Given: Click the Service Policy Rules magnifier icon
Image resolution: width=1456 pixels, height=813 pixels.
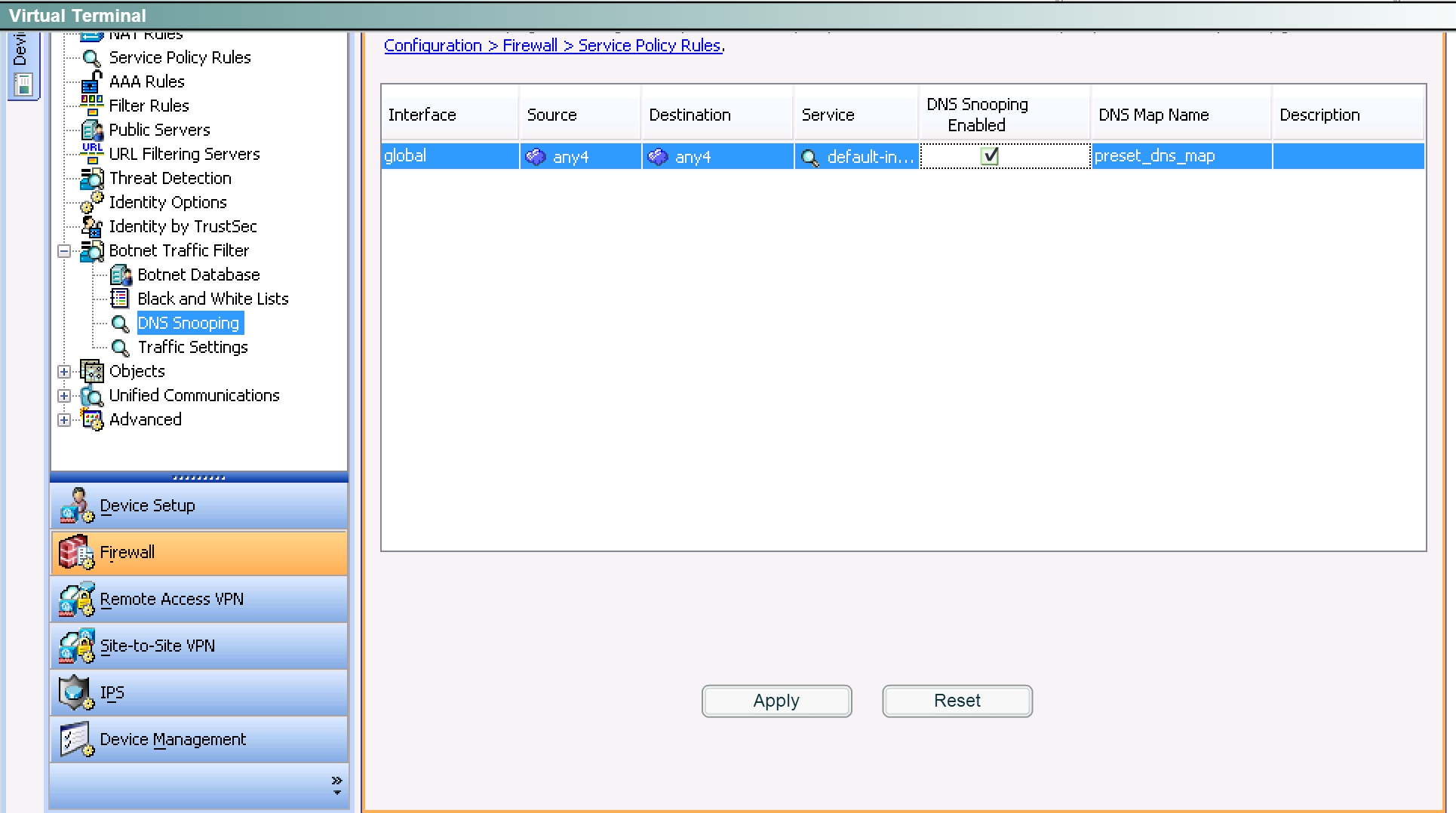Looking at the screenshot, I should coord(92,58).
